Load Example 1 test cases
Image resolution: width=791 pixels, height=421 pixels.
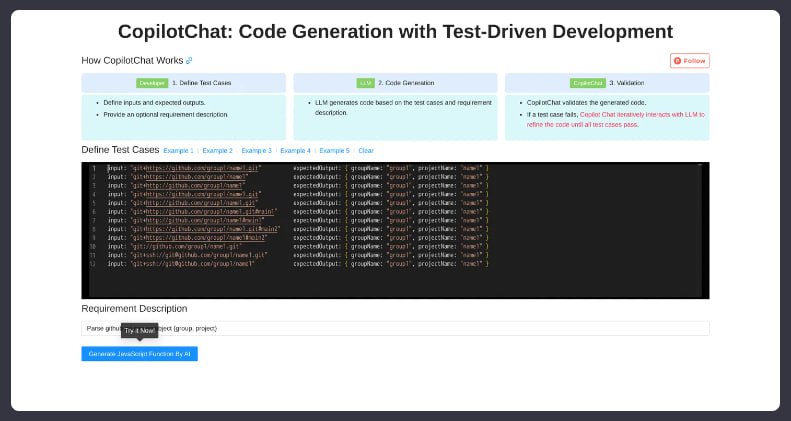179,151
